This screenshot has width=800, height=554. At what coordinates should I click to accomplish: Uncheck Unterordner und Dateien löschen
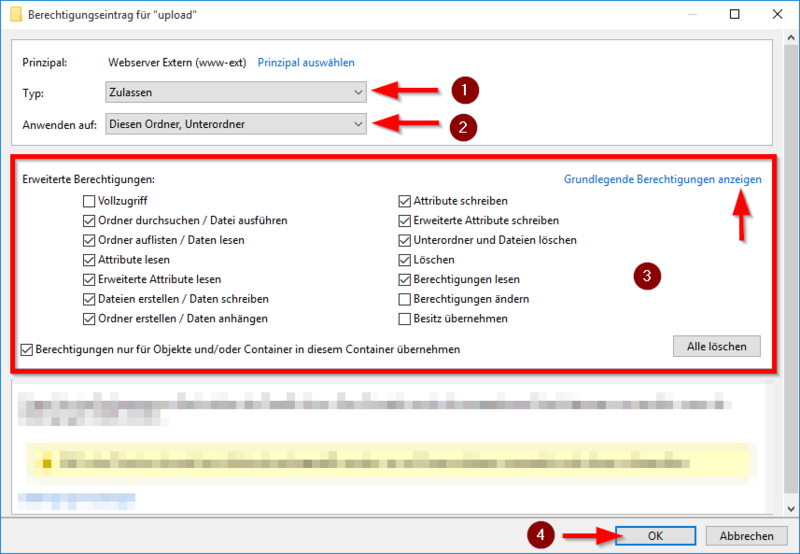pyautogui.click(x=405, y=240)
